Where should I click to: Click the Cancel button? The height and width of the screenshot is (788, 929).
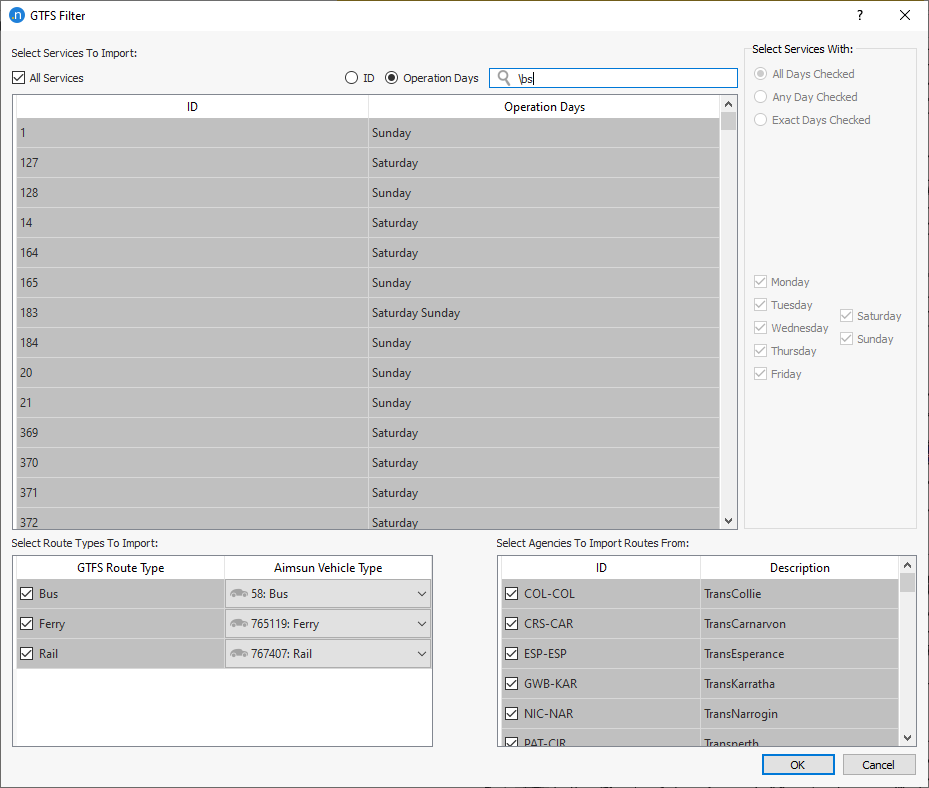coord(877,764)
